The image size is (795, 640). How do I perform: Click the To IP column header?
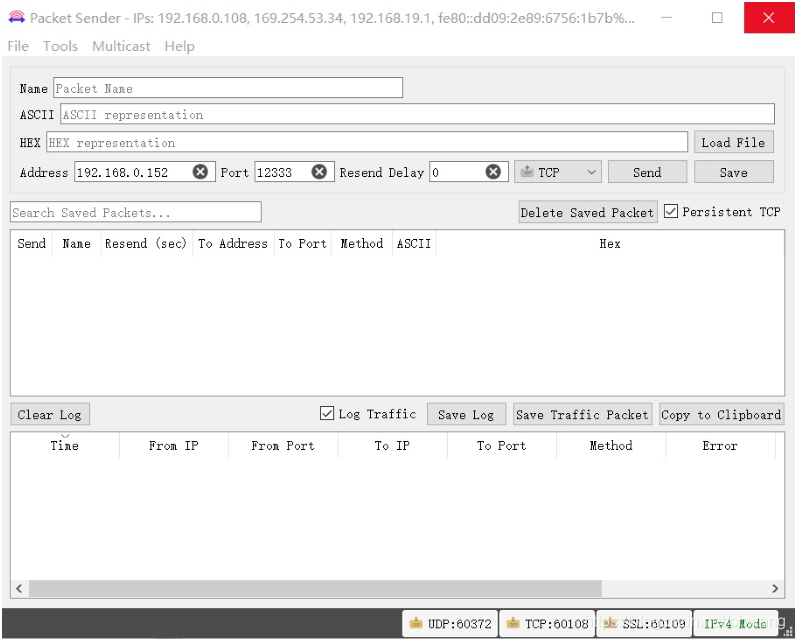coord(392,445)
